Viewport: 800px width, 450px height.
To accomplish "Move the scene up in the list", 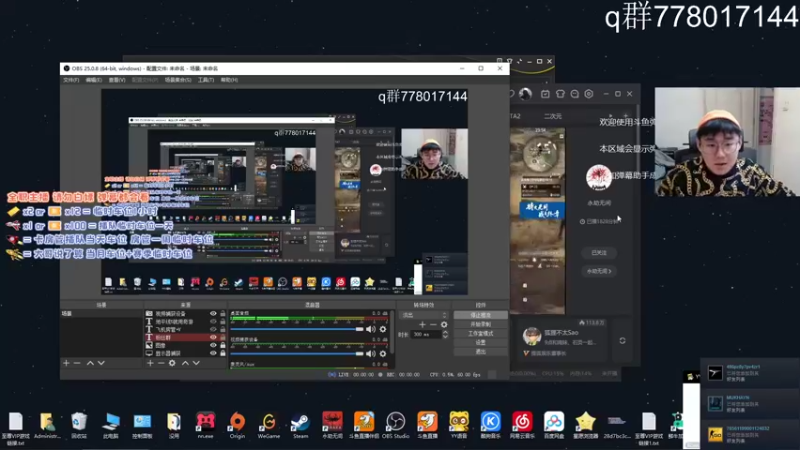I will (90, 363).
